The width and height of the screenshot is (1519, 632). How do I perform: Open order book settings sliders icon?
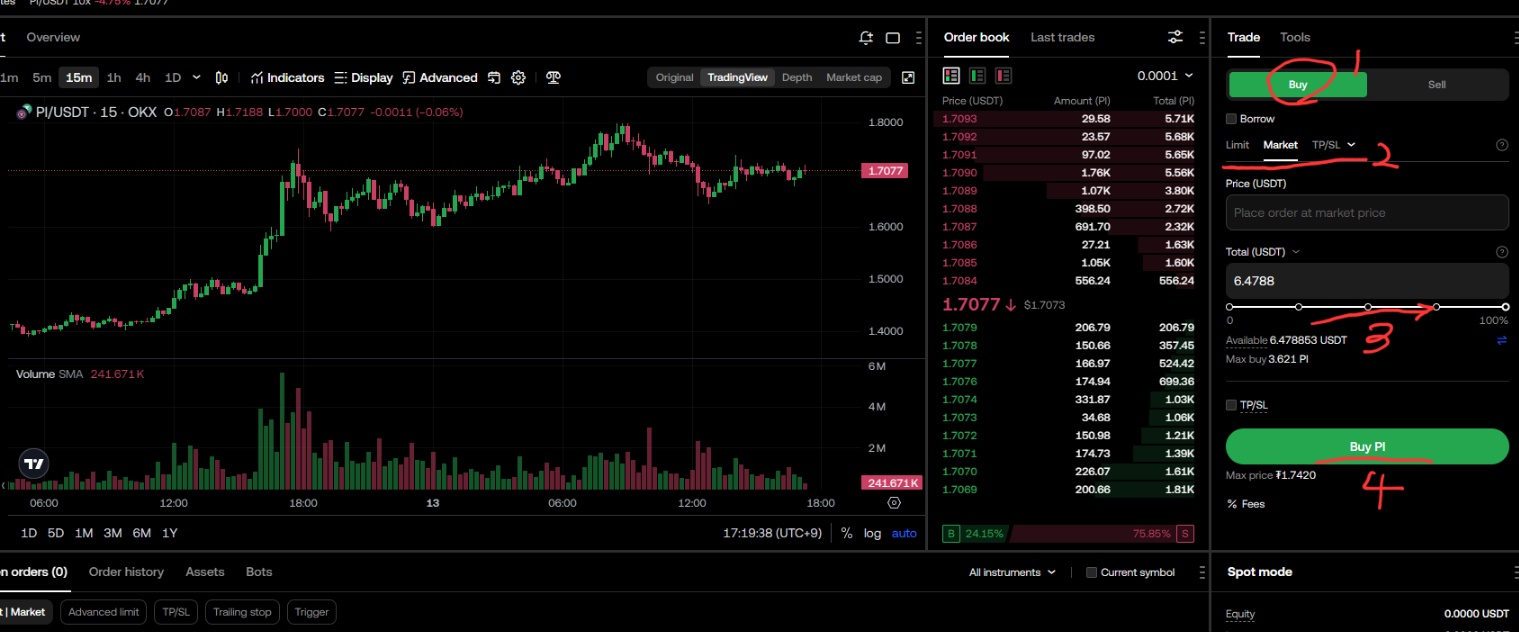[1175, 37]
